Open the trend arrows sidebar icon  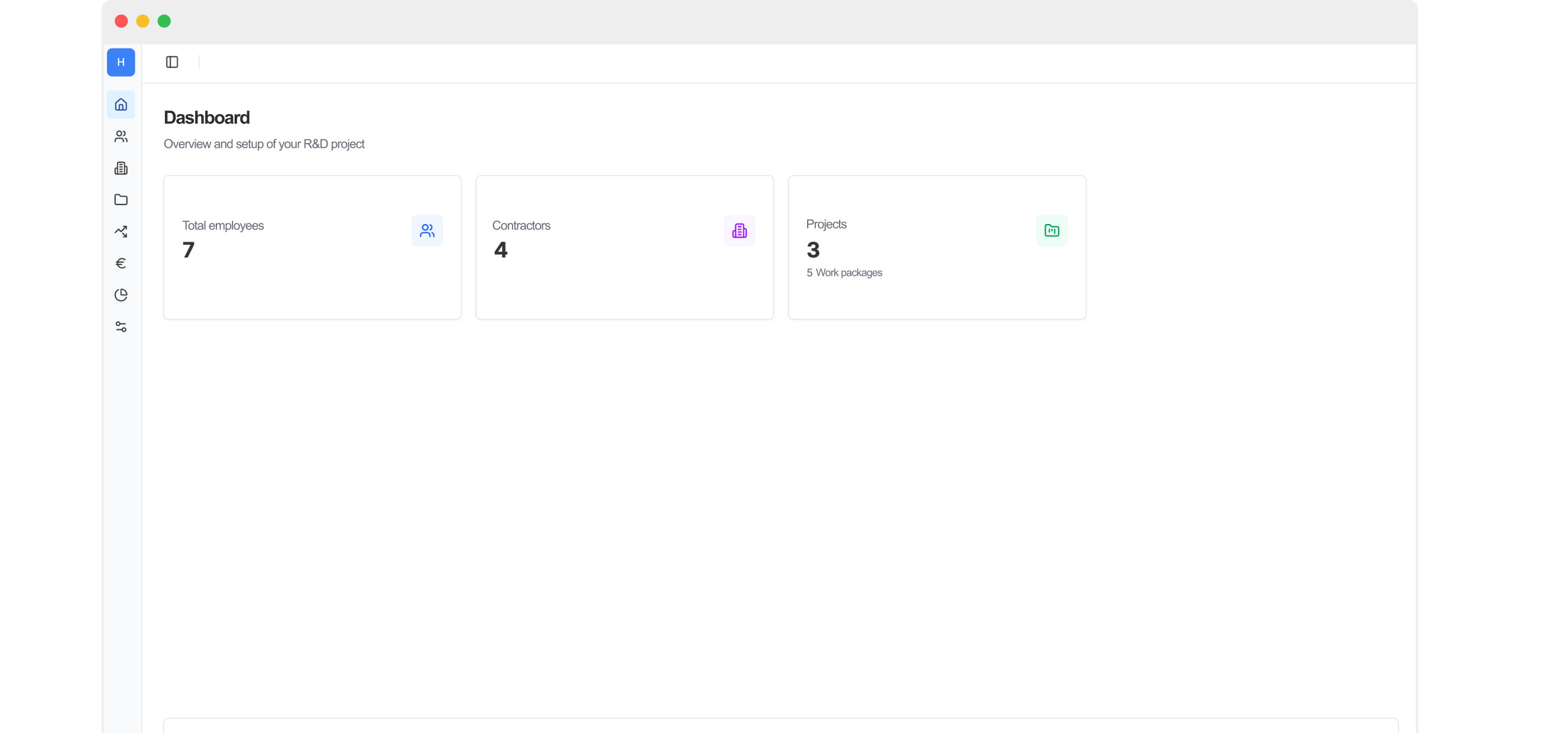(121, 231)
